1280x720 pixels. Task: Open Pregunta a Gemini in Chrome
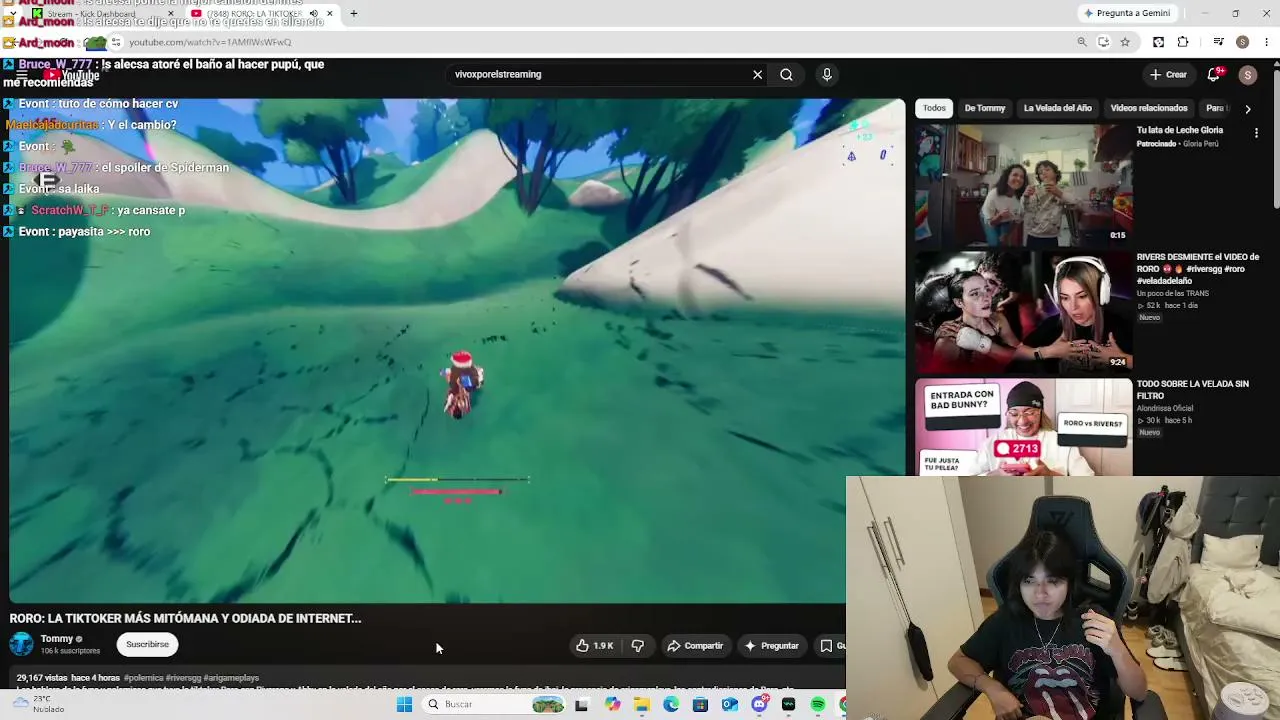click(x=1126, y=13)
